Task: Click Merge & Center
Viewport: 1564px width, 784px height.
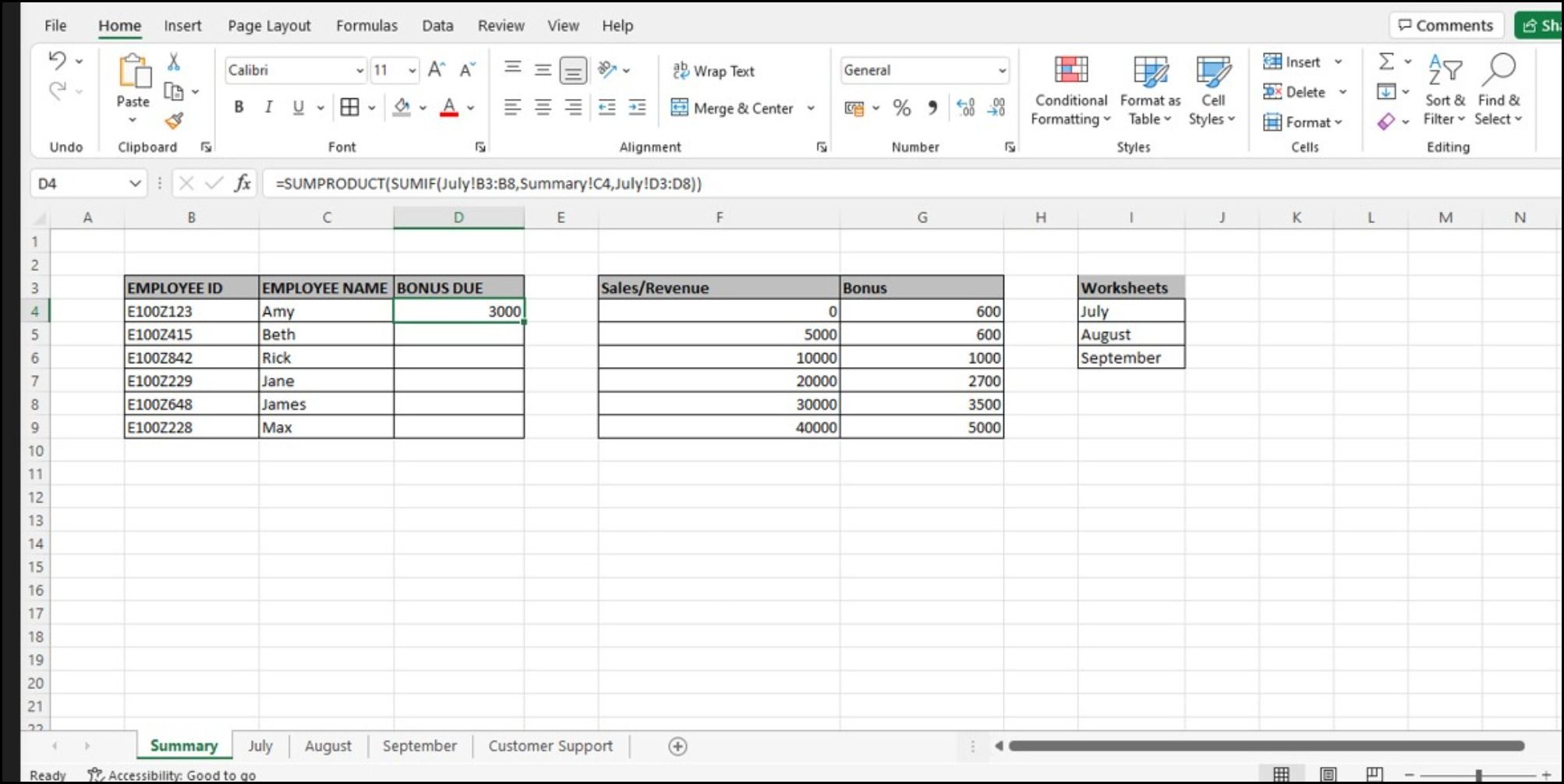Action: pos(734,108)
